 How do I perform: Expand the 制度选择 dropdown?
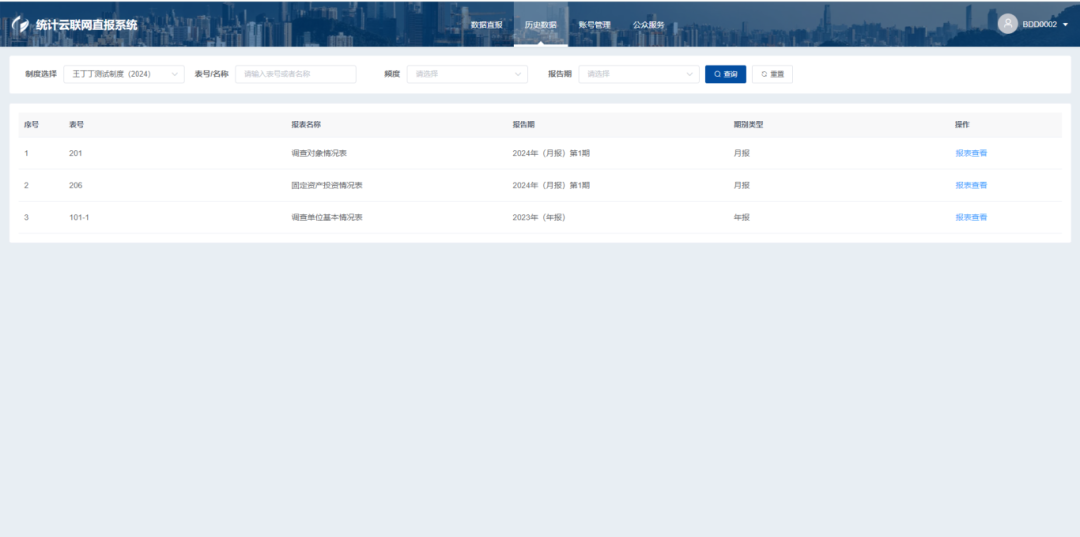pos(124,74)
